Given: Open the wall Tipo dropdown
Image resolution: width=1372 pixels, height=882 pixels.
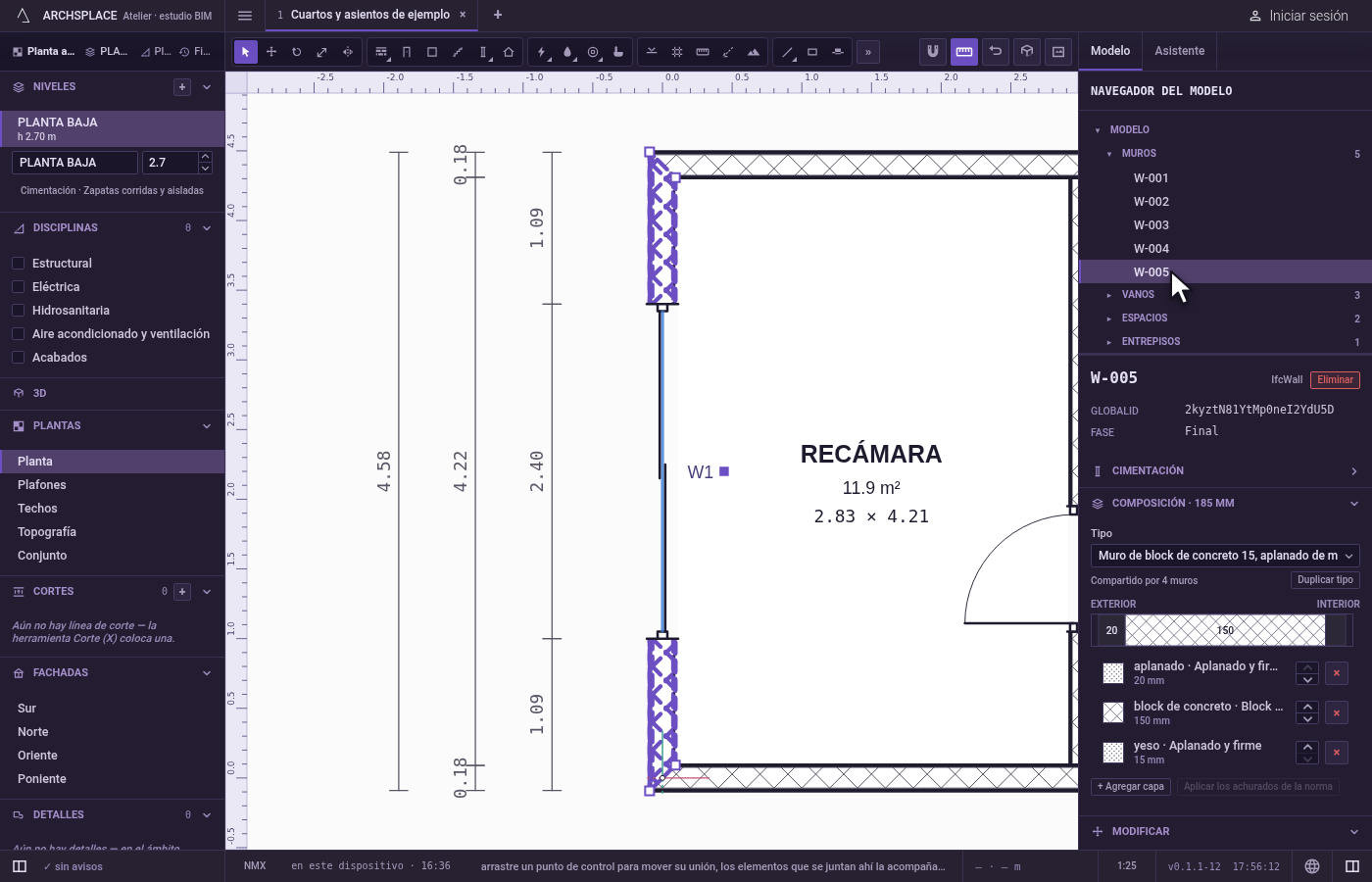Looking at the screenshot, I should pyautogui.click(x=1225, y=556).
